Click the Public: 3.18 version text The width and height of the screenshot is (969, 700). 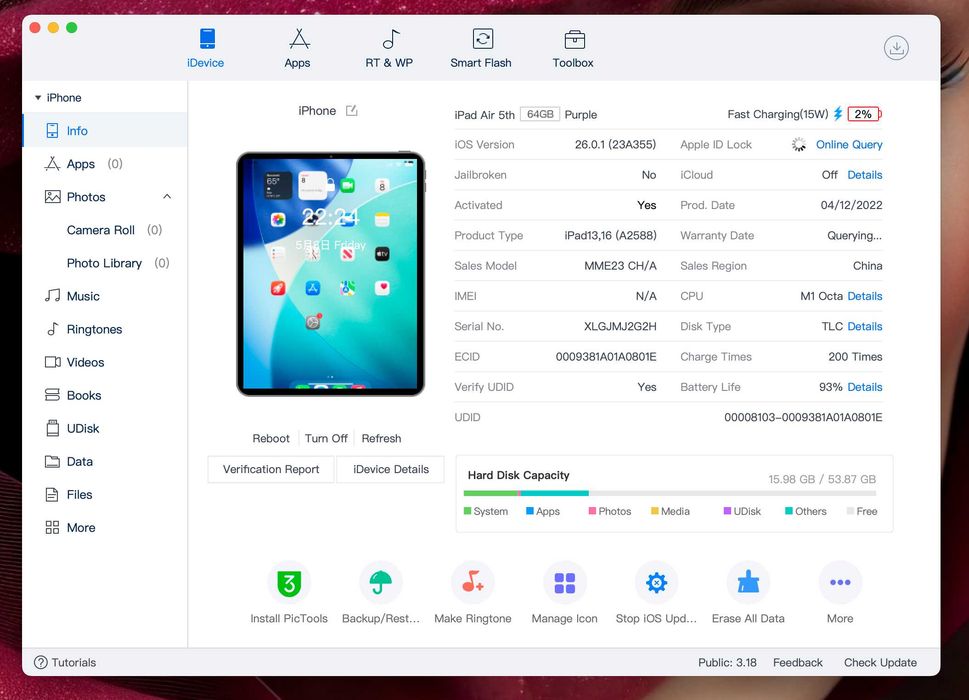pyautogui.click(x=727, y=662)
